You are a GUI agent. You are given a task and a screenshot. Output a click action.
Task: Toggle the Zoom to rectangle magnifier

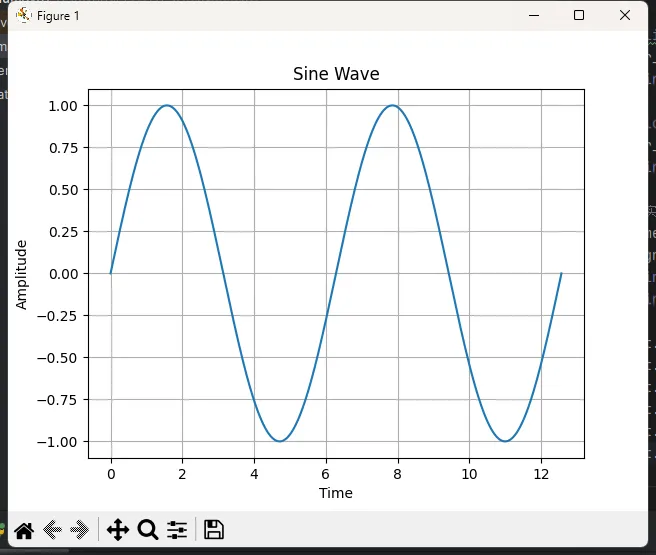[x=148, y=530]
